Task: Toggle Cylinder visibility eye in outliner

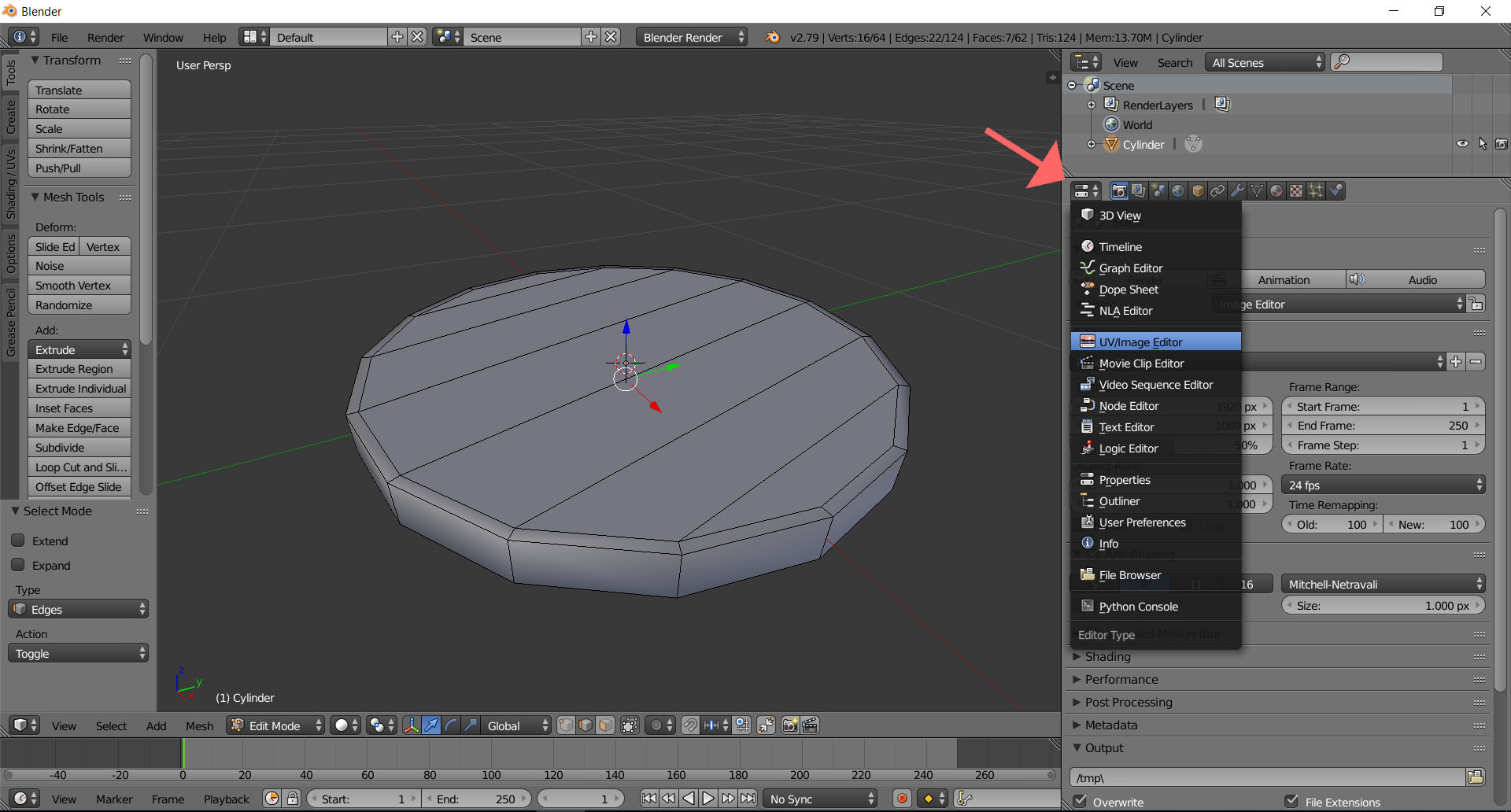Action: (1462, 144)
